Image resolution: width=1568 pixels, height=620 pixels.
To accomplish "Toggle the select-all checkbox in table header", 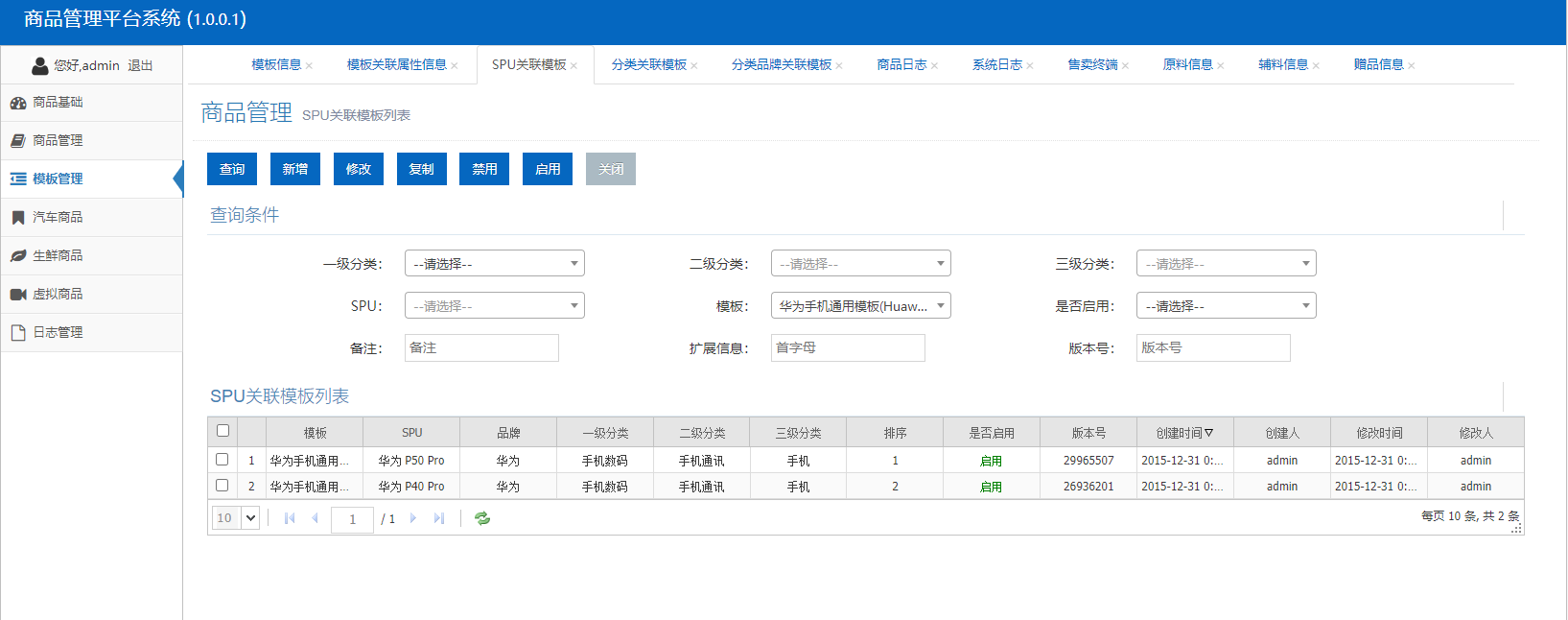I will tap(222, 431).
